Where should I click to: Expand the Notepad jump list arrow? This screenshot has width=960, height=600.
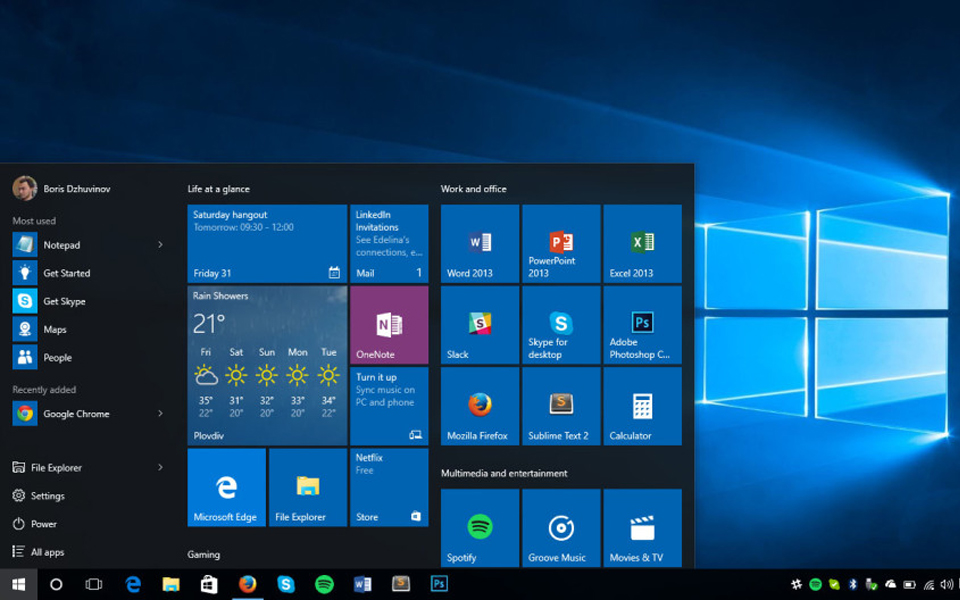[160, 245]
